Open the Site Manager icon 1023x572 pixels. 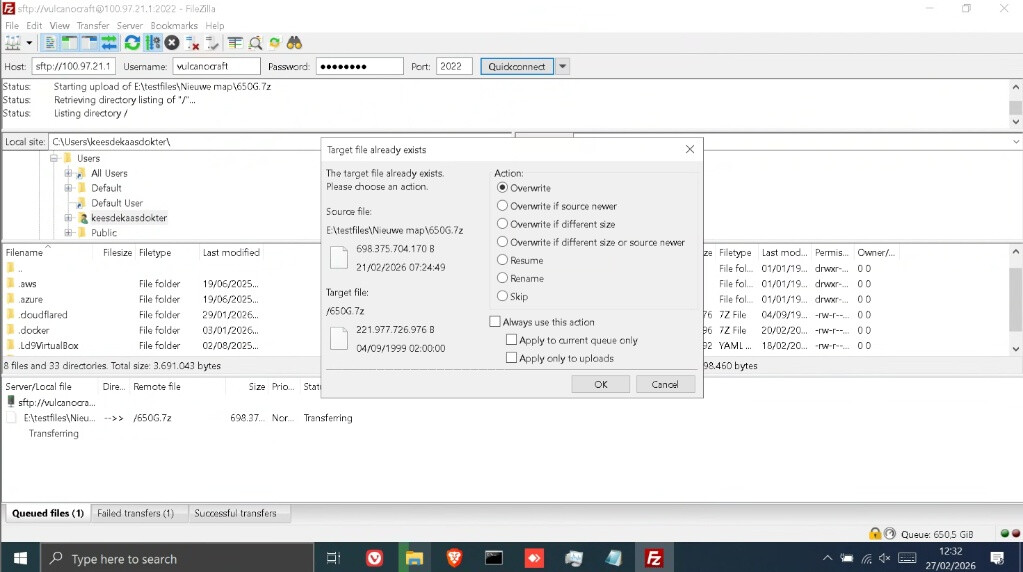[x=13, y=43]
